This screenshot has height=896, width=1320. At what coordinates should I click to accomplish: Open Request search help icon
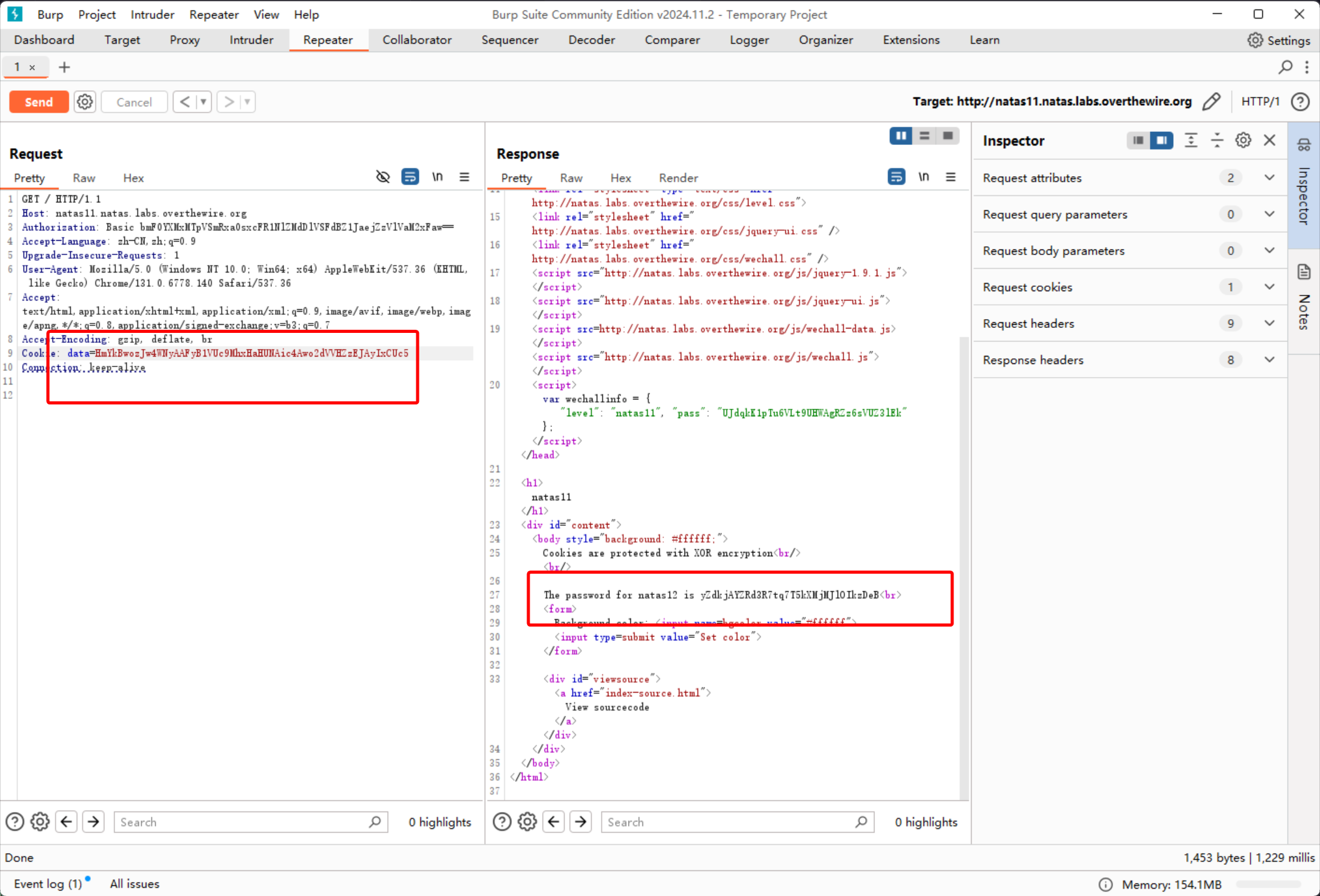tap(15, 822)
